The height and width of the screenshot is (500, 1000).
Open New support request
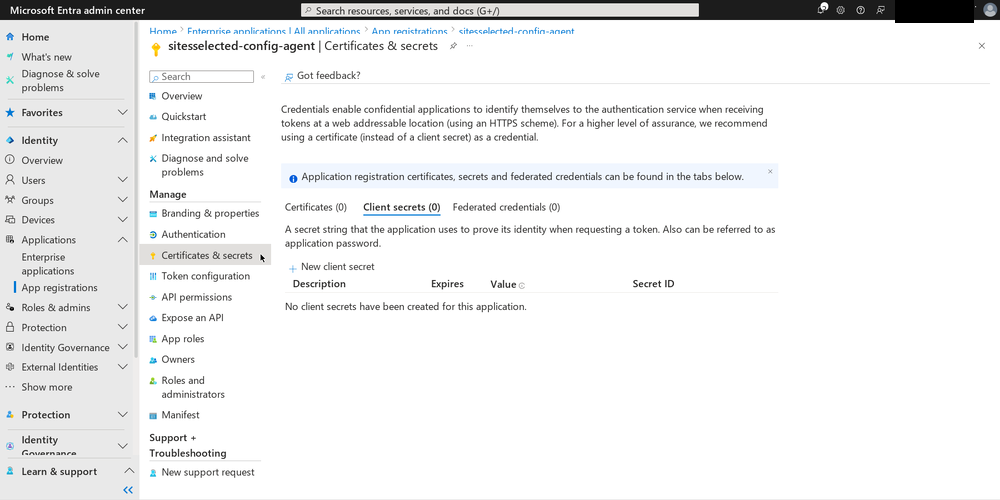pyautogui.click(x=208, y=473)
